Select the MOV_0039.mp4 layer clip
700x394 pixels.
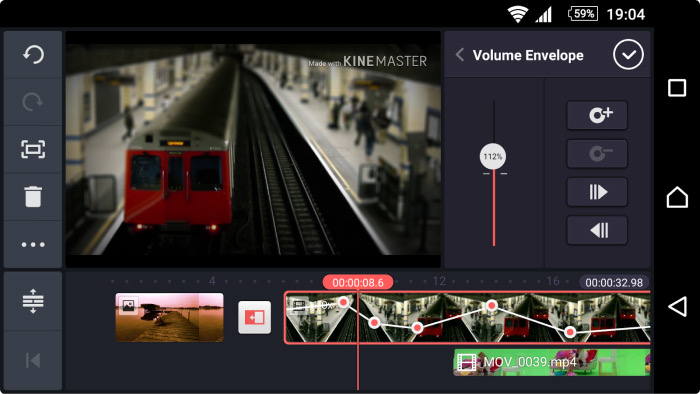552,362
